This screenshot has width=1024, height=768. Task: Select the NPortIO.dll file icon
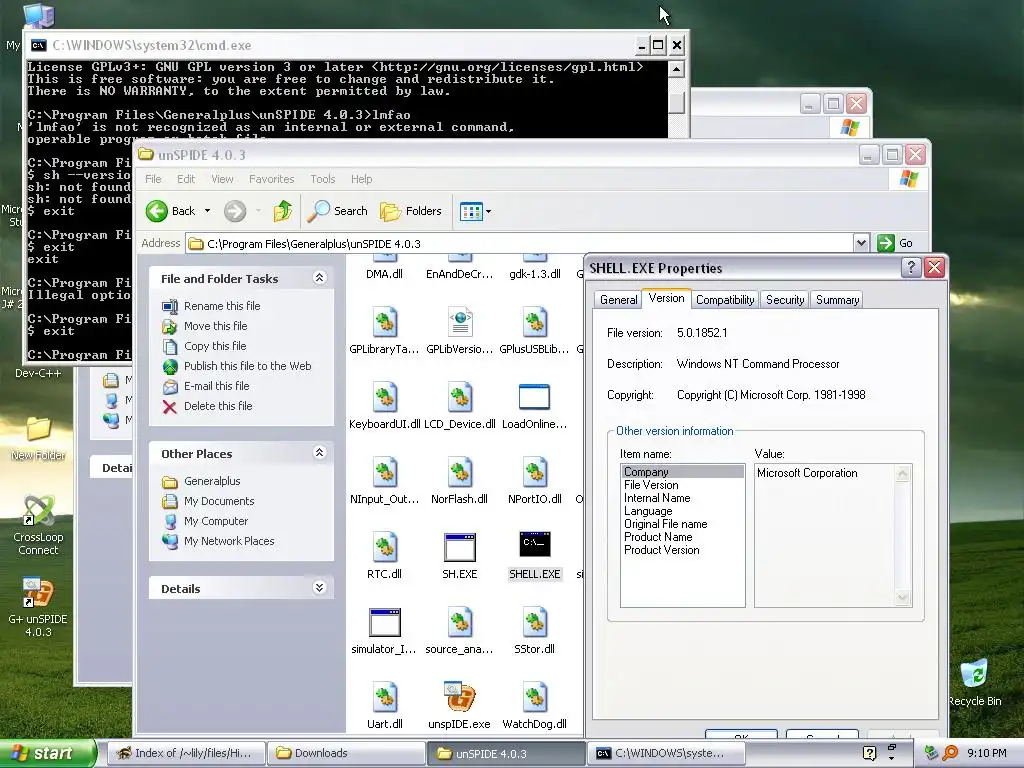point(534,472)
